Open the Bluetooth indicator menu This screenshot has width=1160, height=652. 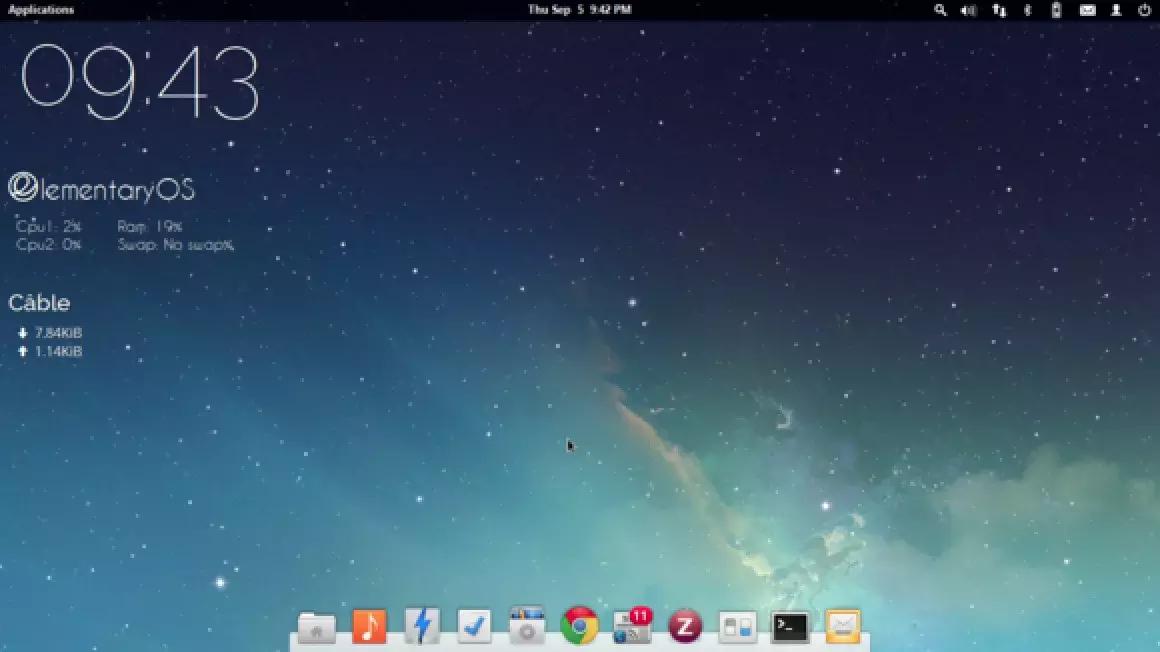[1027, 10]
